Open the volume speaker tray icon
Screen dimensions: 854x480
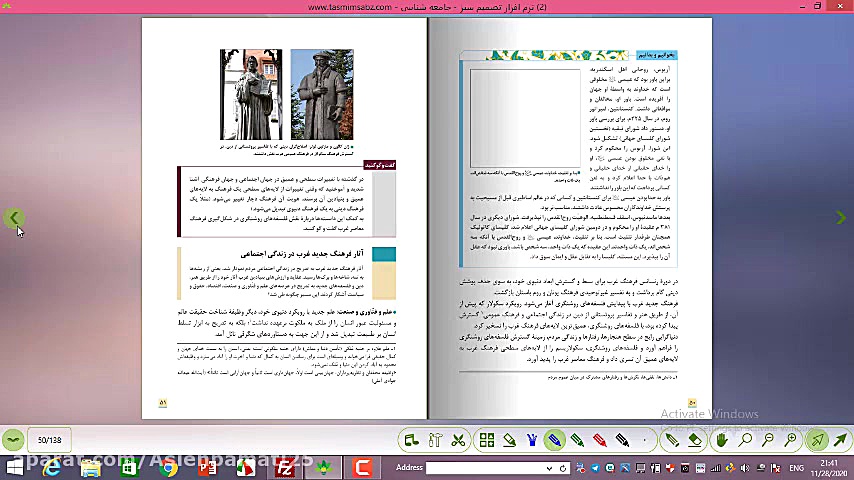(x=745, y=468)
